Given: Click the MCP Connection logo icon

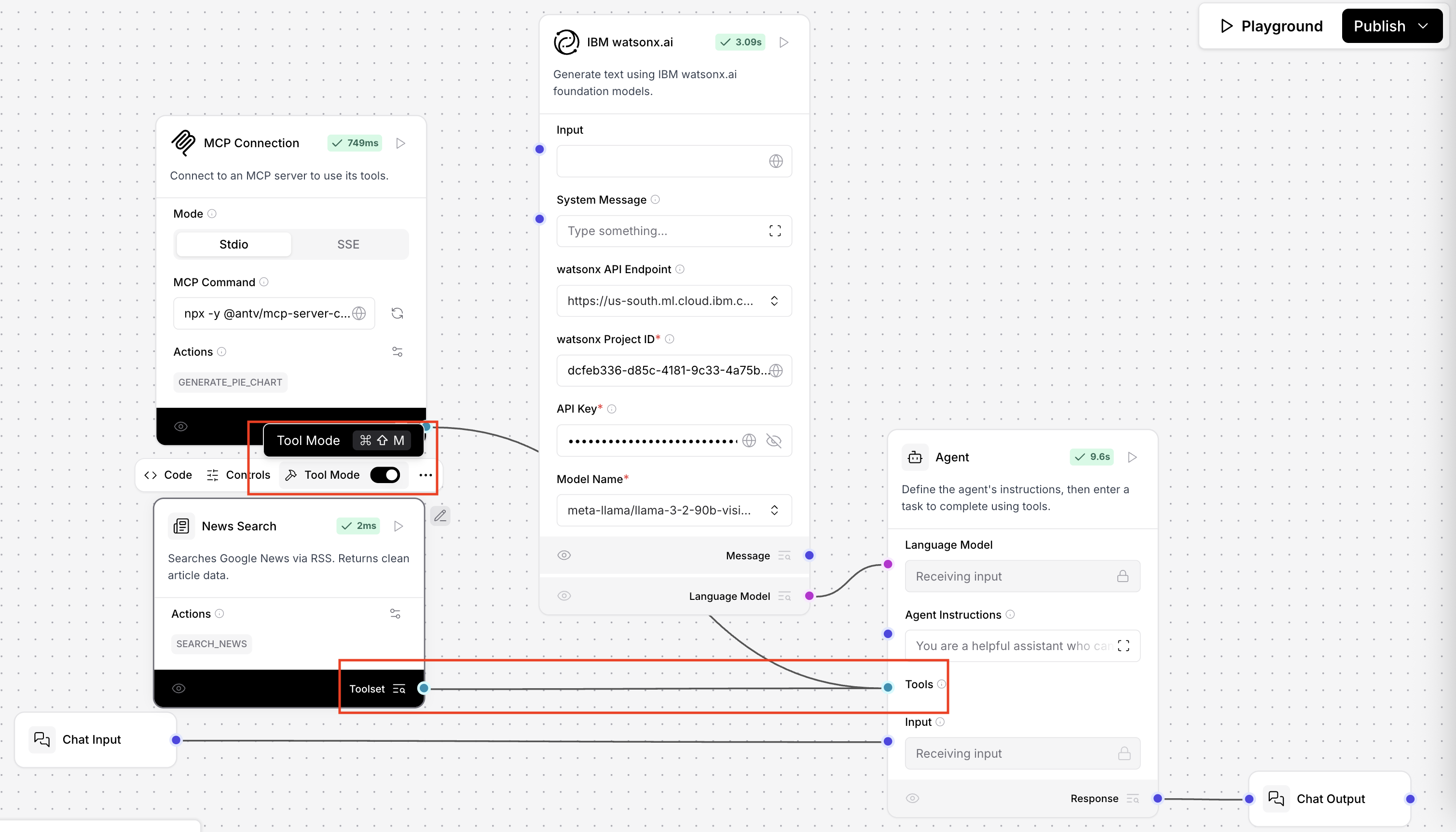Looking at the screenshot, I should point(183,143).
